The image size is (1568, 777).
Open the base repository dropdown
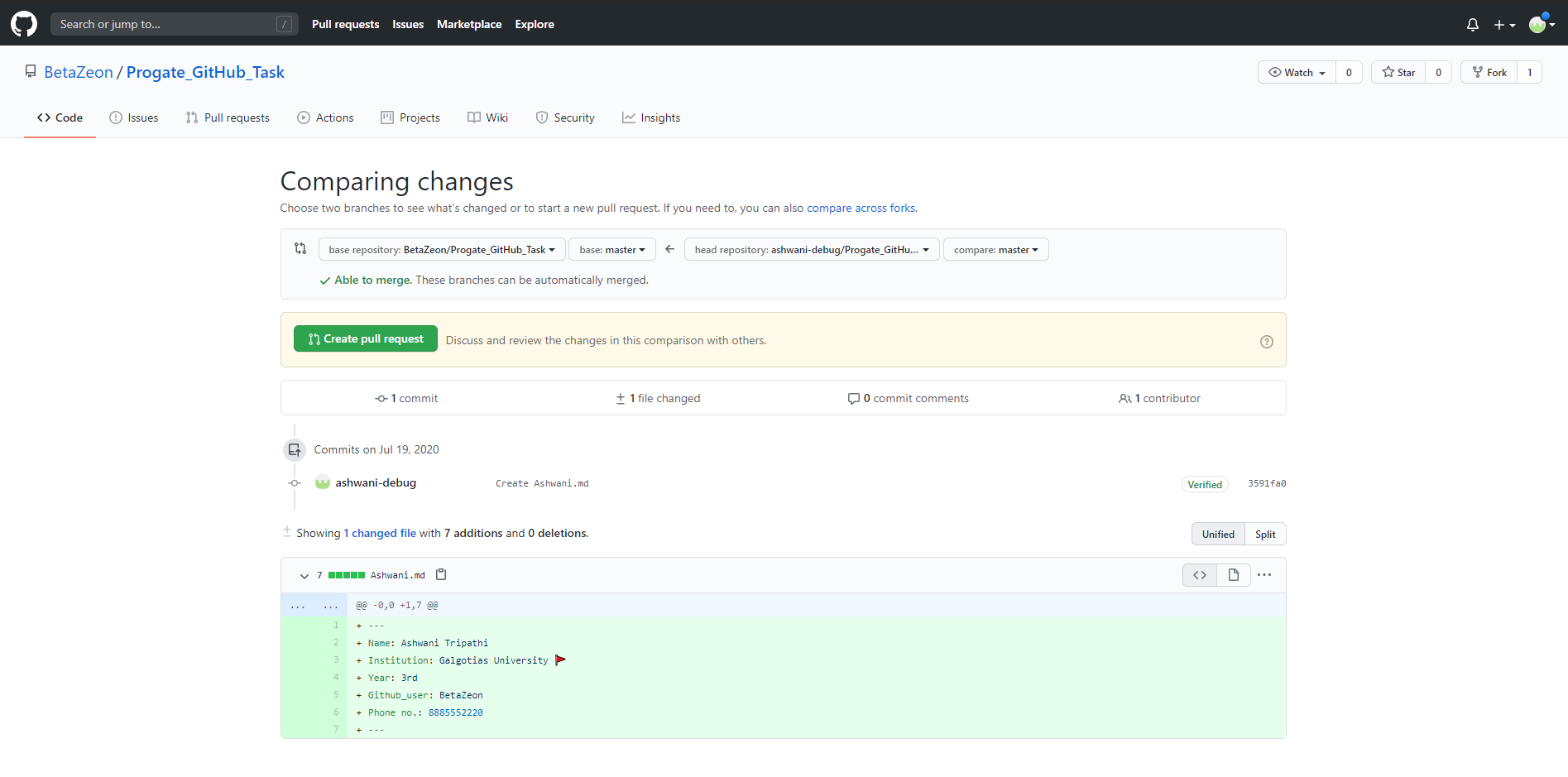tap(442, 250)
